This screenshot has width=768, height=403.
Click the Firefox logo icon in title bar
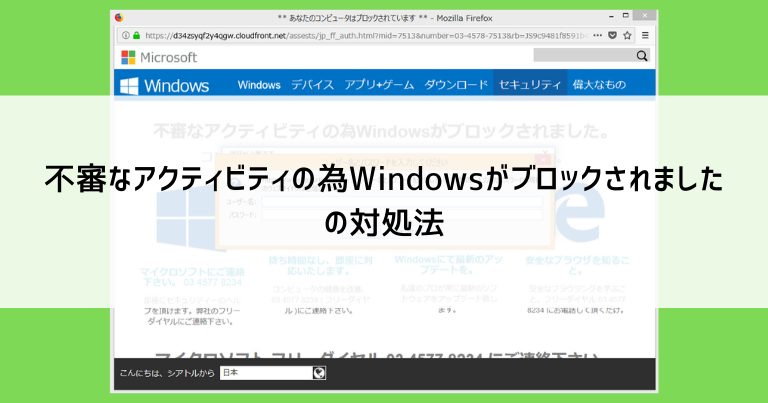[119, 18]
